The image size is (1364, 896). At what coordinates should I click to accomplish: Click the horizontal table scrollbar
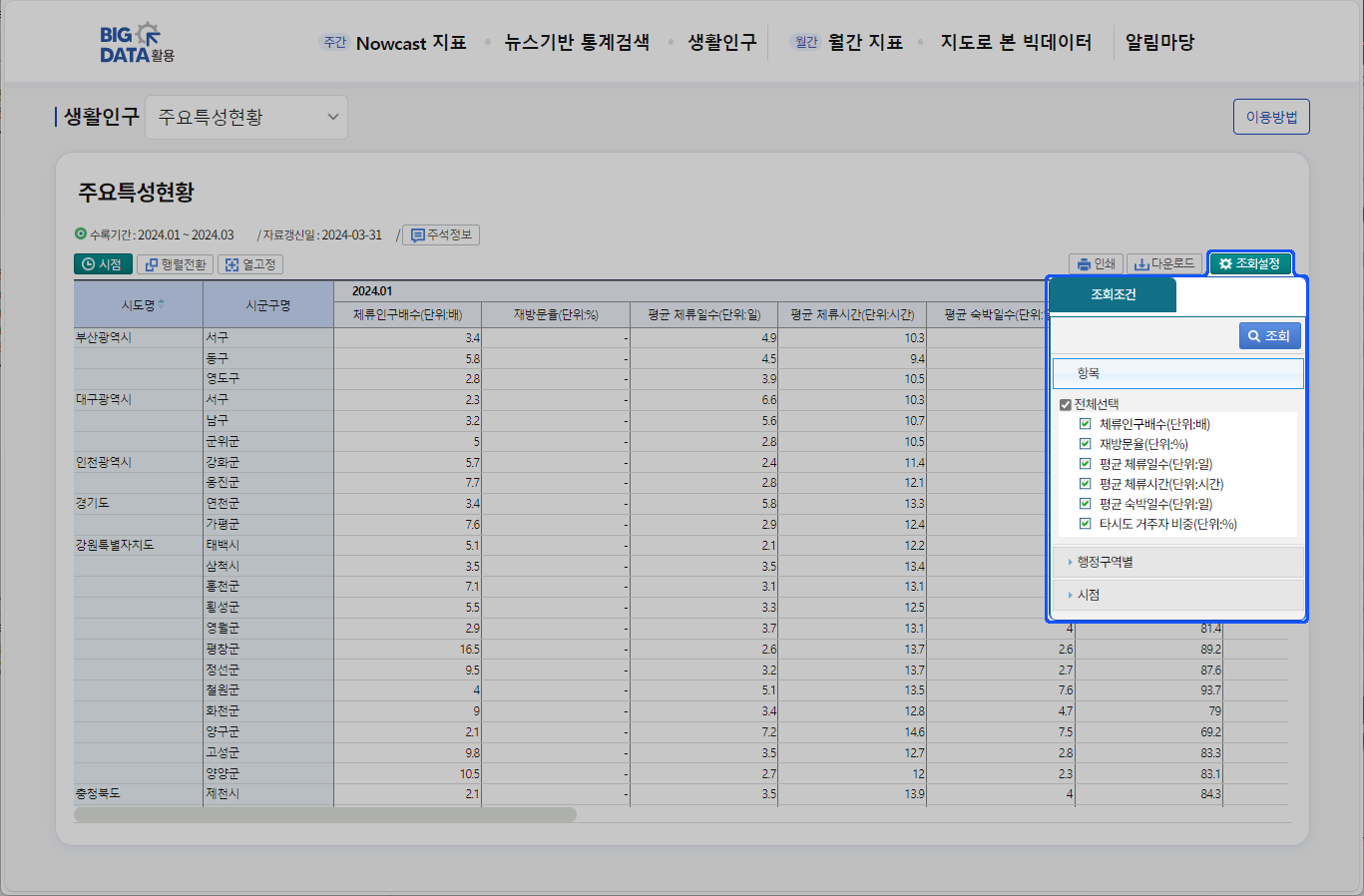click(x=325, y=815)
